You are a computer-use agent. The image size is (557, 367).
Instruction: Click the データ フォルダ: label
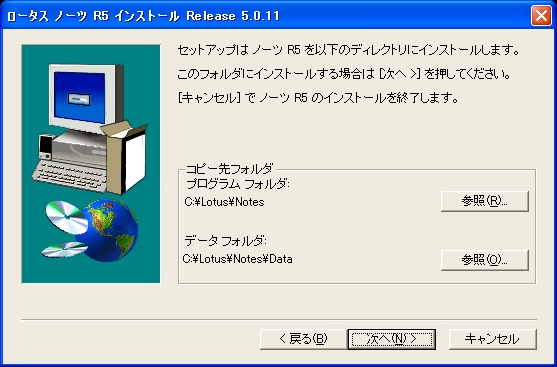click(x=226, y=241)
